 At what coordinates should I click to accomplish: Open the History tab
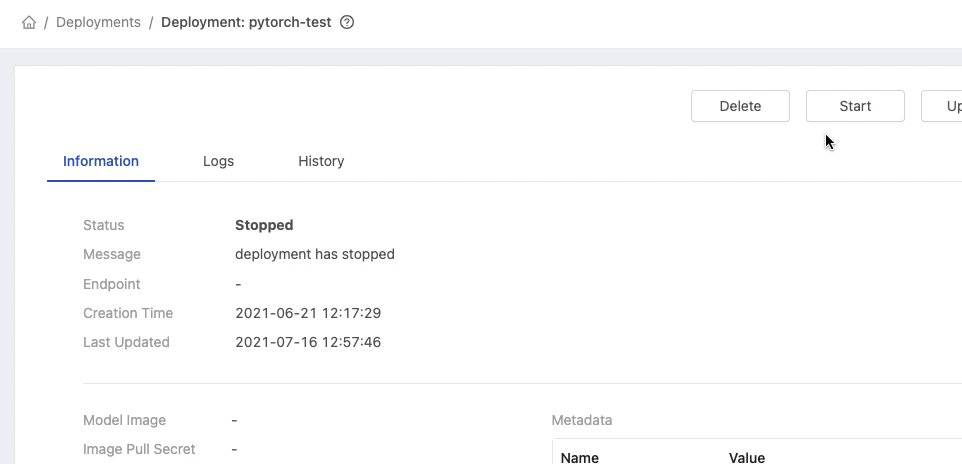pos(321,161)
